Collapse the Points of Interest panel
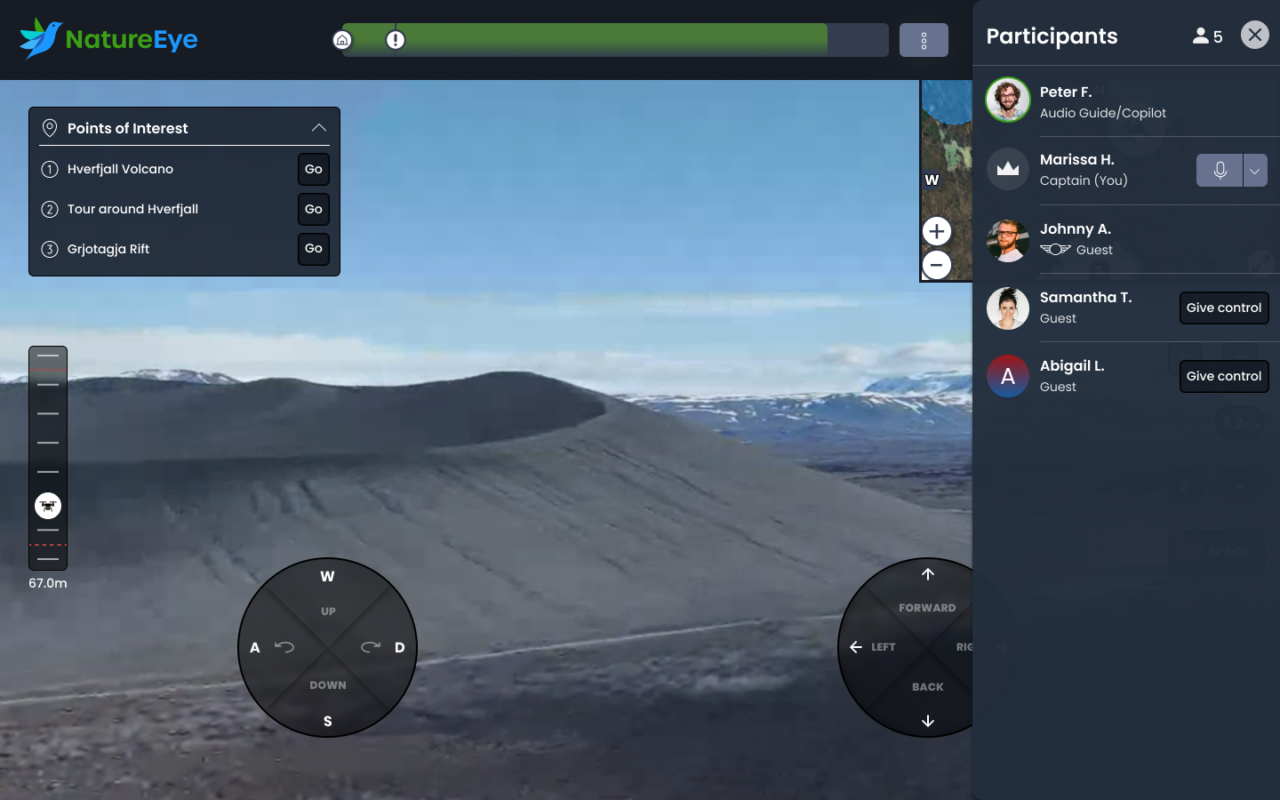Screen dimensions: 1280x800 [319, 128]
